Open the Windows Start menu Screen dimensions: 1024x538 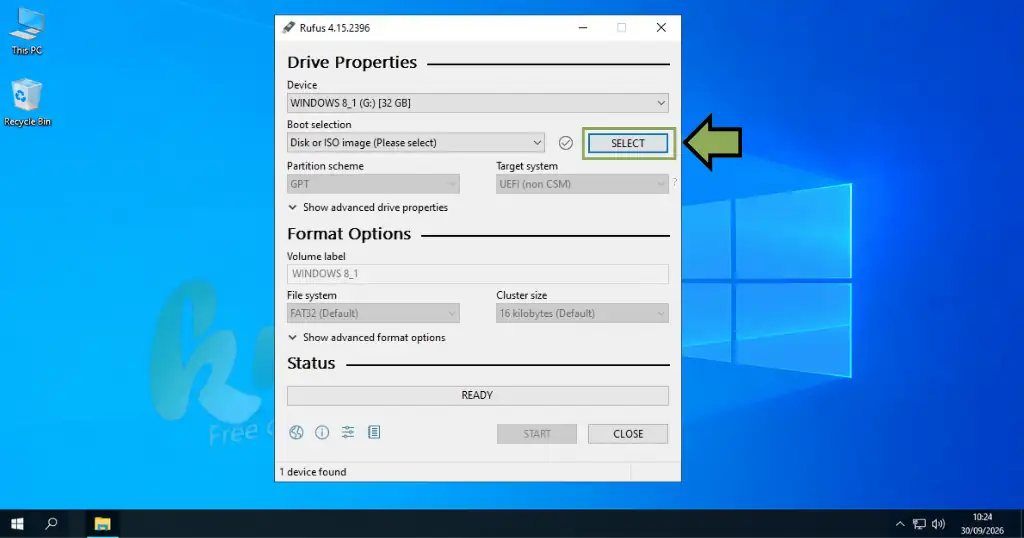(x=18, y=524)
